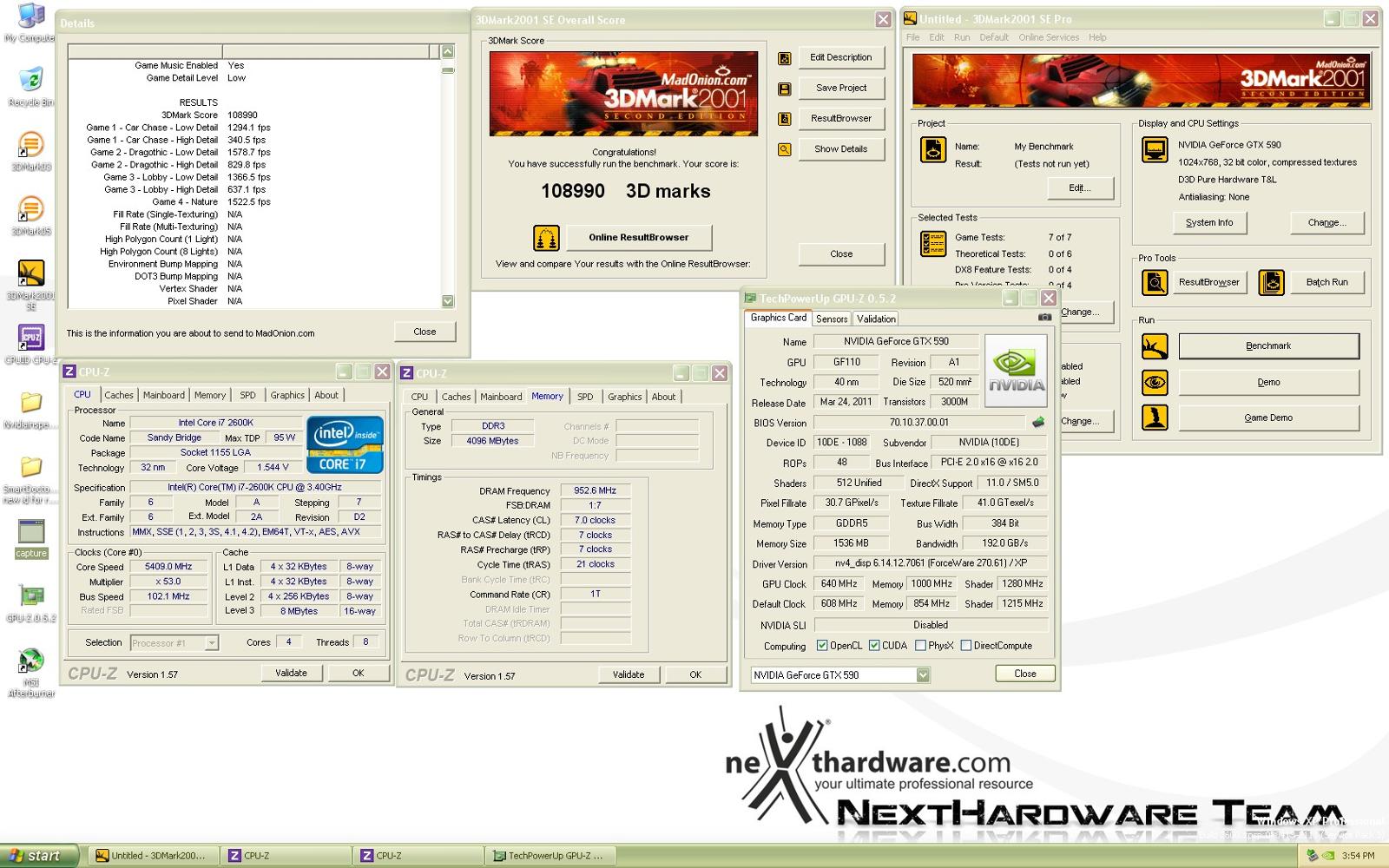Click the Details list scroll-up arrow

448,52
